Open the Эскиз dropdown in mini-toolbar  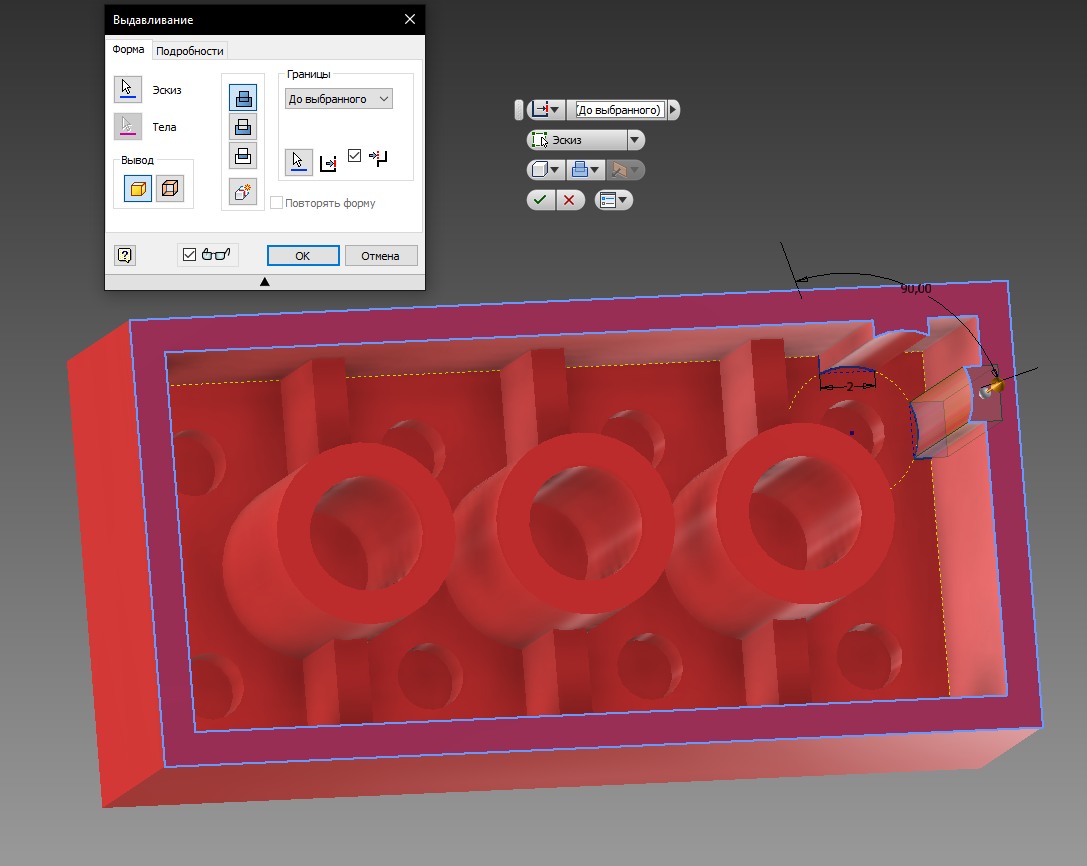(634, 141)
